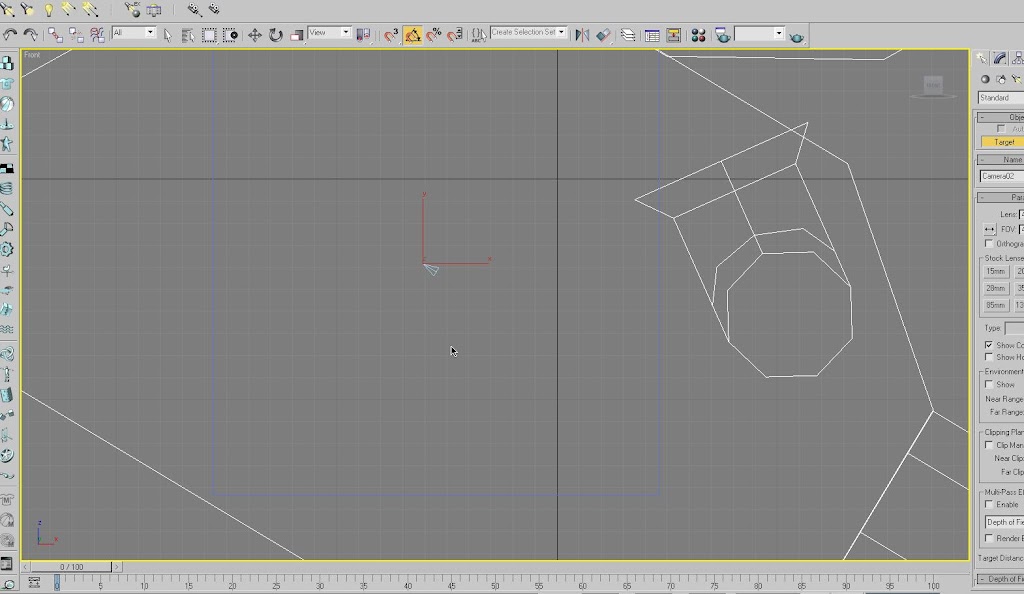Open the Material Editor spheres icon

(698, 35)
